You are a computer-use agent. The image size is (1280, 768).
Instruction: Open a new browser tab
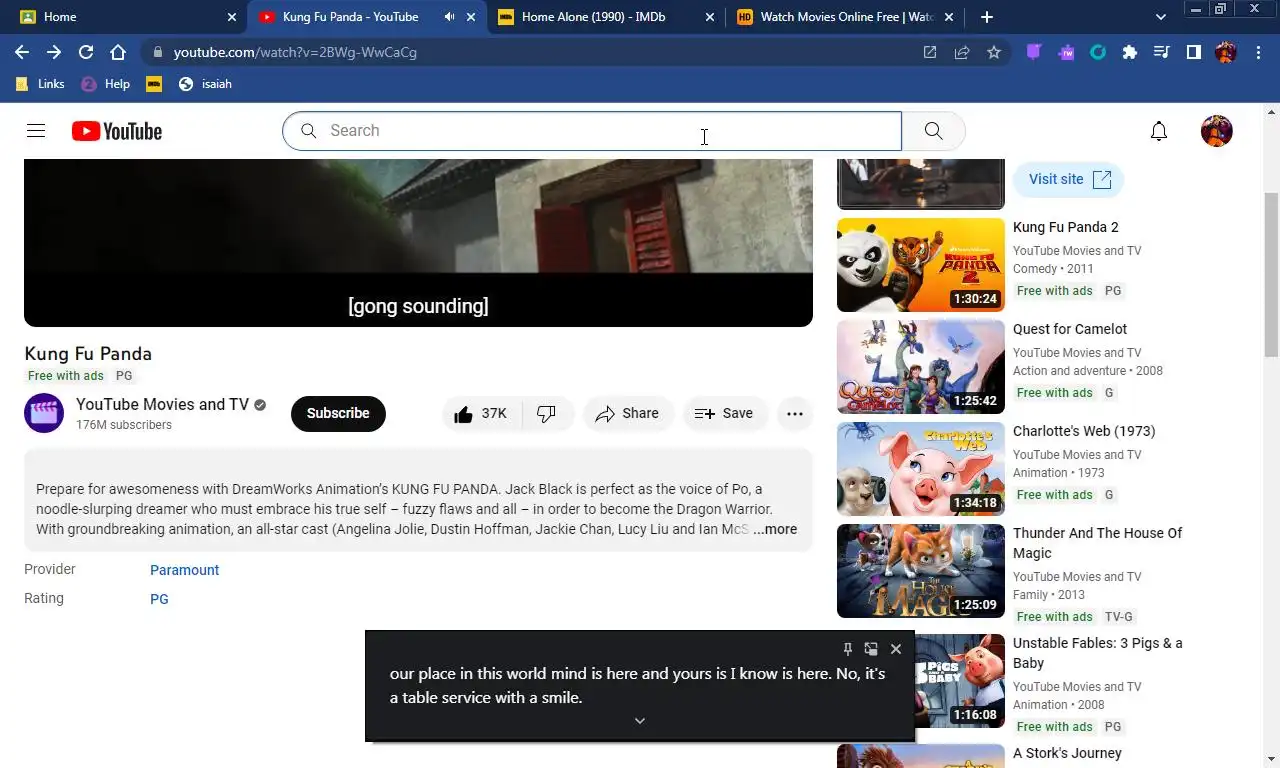pyautogui.click(x=987, y=17)
